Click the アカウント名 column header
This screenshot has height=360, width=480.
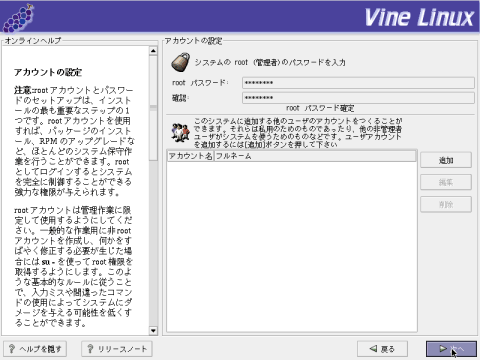coord(190,156)
